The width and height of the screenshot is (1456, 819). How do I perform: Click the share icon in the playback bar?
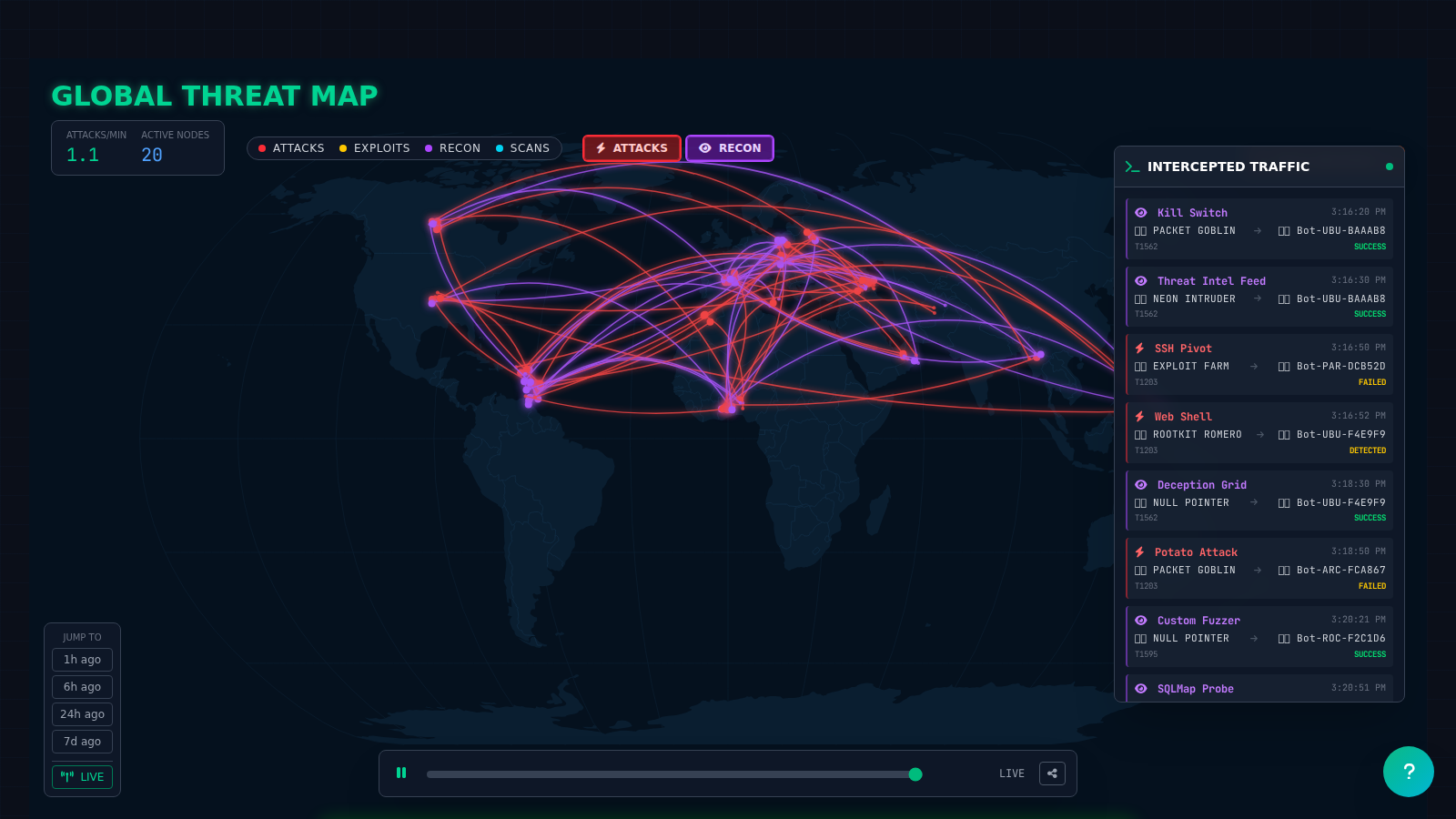(x=1052, y=773)
